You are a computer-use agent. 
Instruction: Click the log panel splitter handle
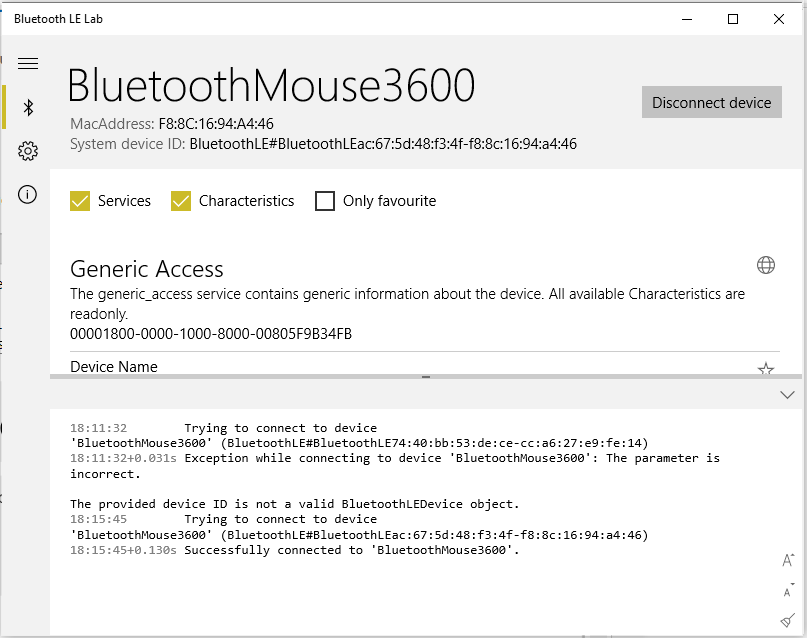click(426, 377)
